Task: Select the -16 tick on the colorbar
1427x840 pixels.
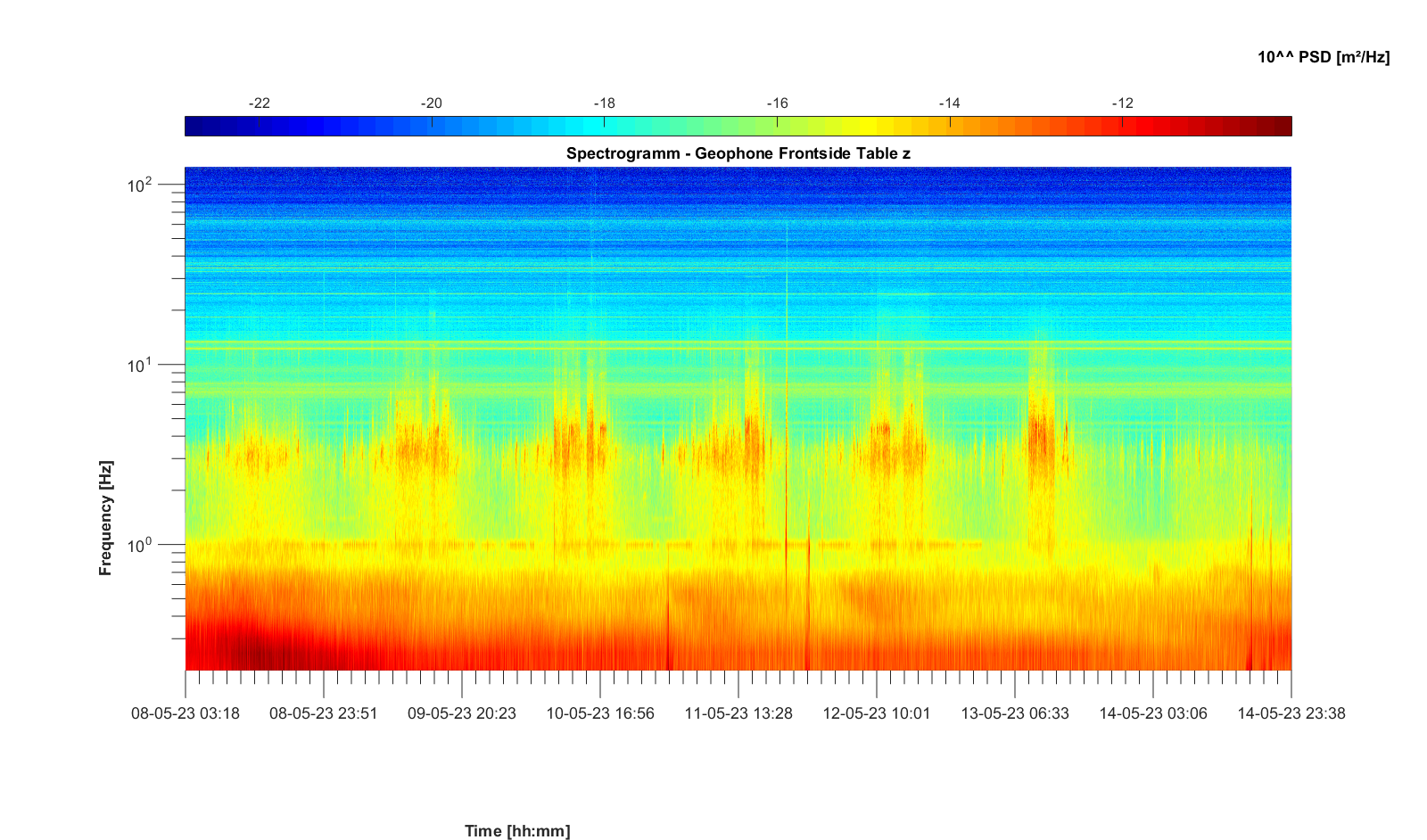Action: pyautogui.click(x=777, y=103)
